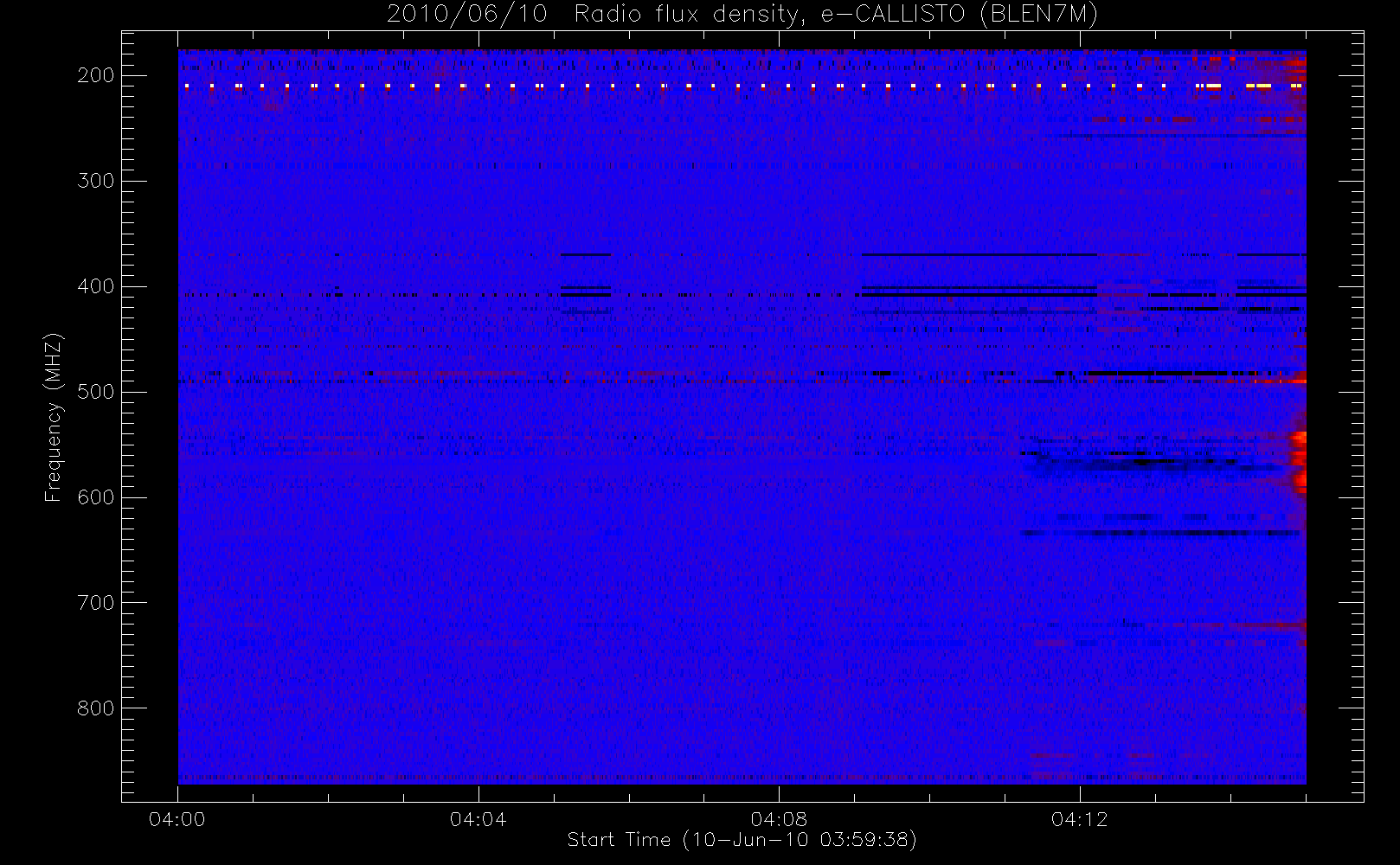This screenshot has width=1400, height=865.
Task: Click the 200 frequency tick label
Action: click(96, 75)
